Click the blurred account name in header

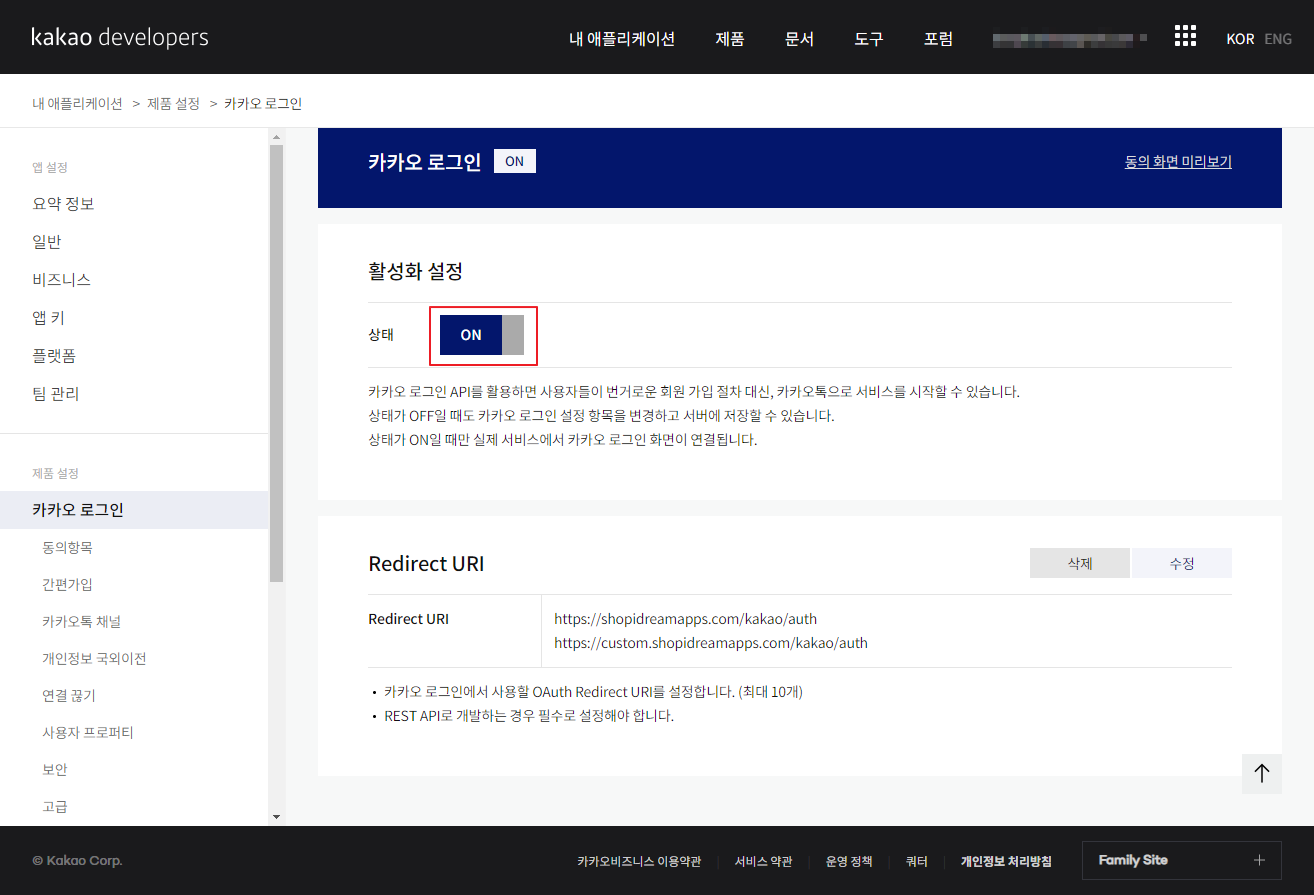pyautogui.click(x=1070, y=38)
